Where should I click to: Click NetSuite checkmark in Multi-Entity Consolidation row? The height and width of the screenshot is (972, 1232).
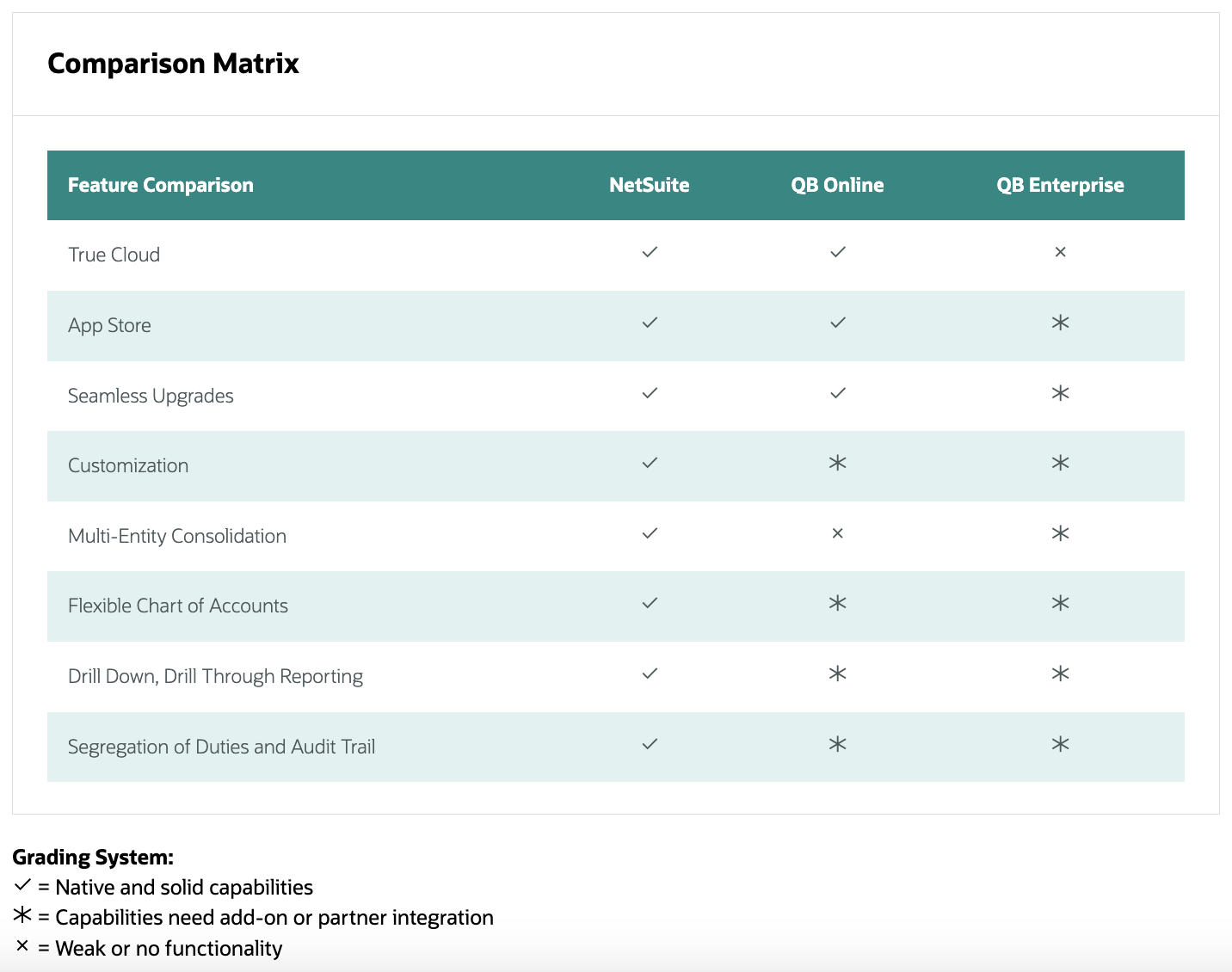pyautogui.click(x=650, y=533)
